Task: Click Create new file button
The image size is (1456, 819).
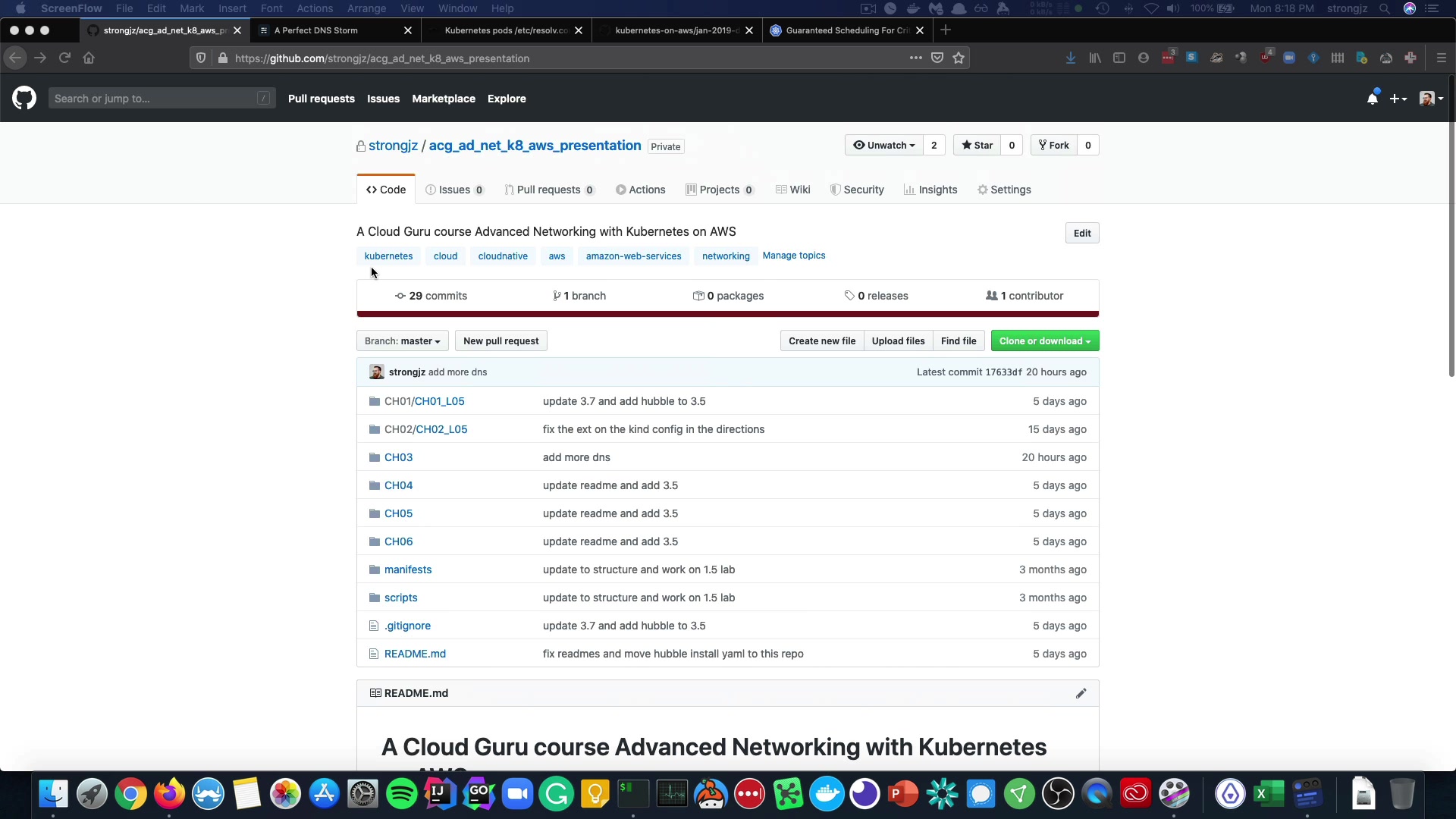Action: (x=821, y=341)
